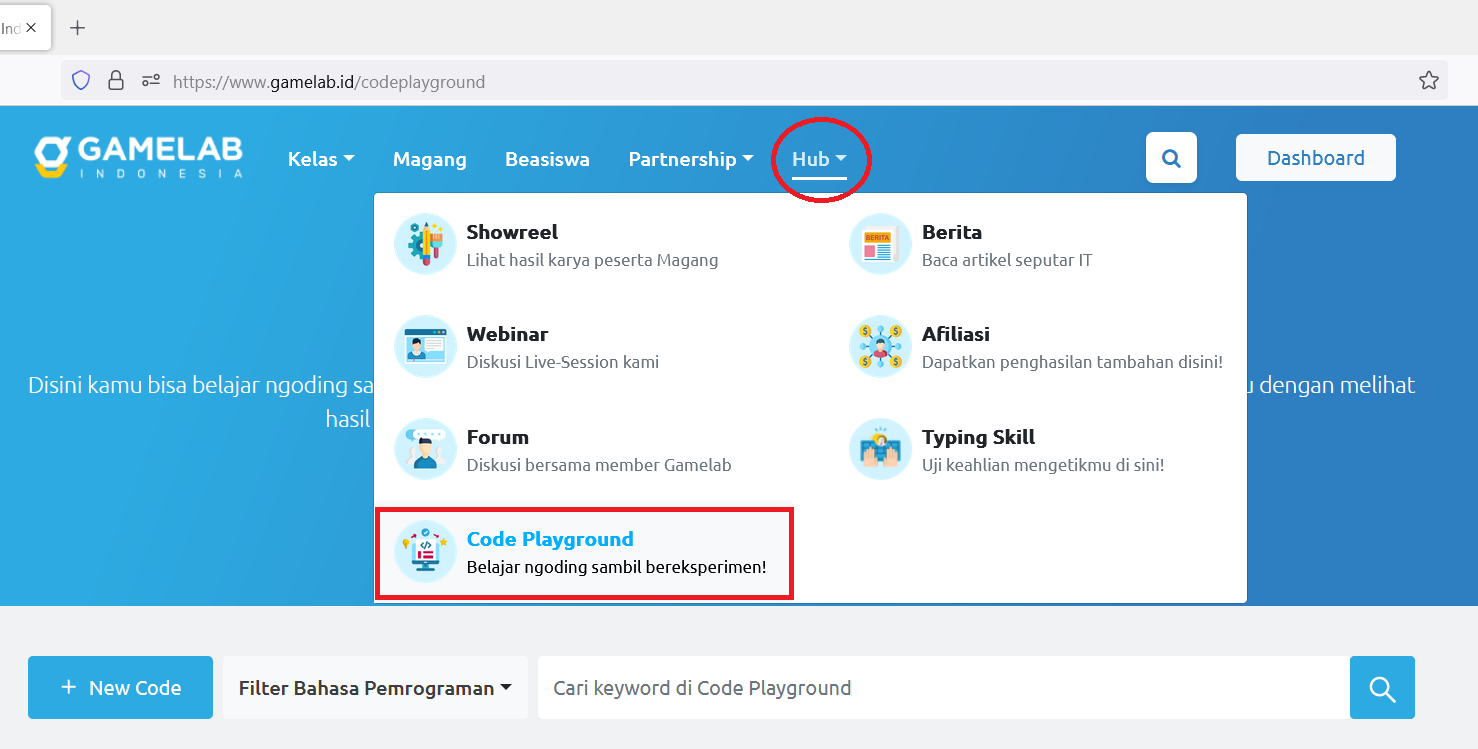Submit search with the blue magnifier button
Screen dimensions: 1478x749
pyautogui.click(x=1382, y=687)
